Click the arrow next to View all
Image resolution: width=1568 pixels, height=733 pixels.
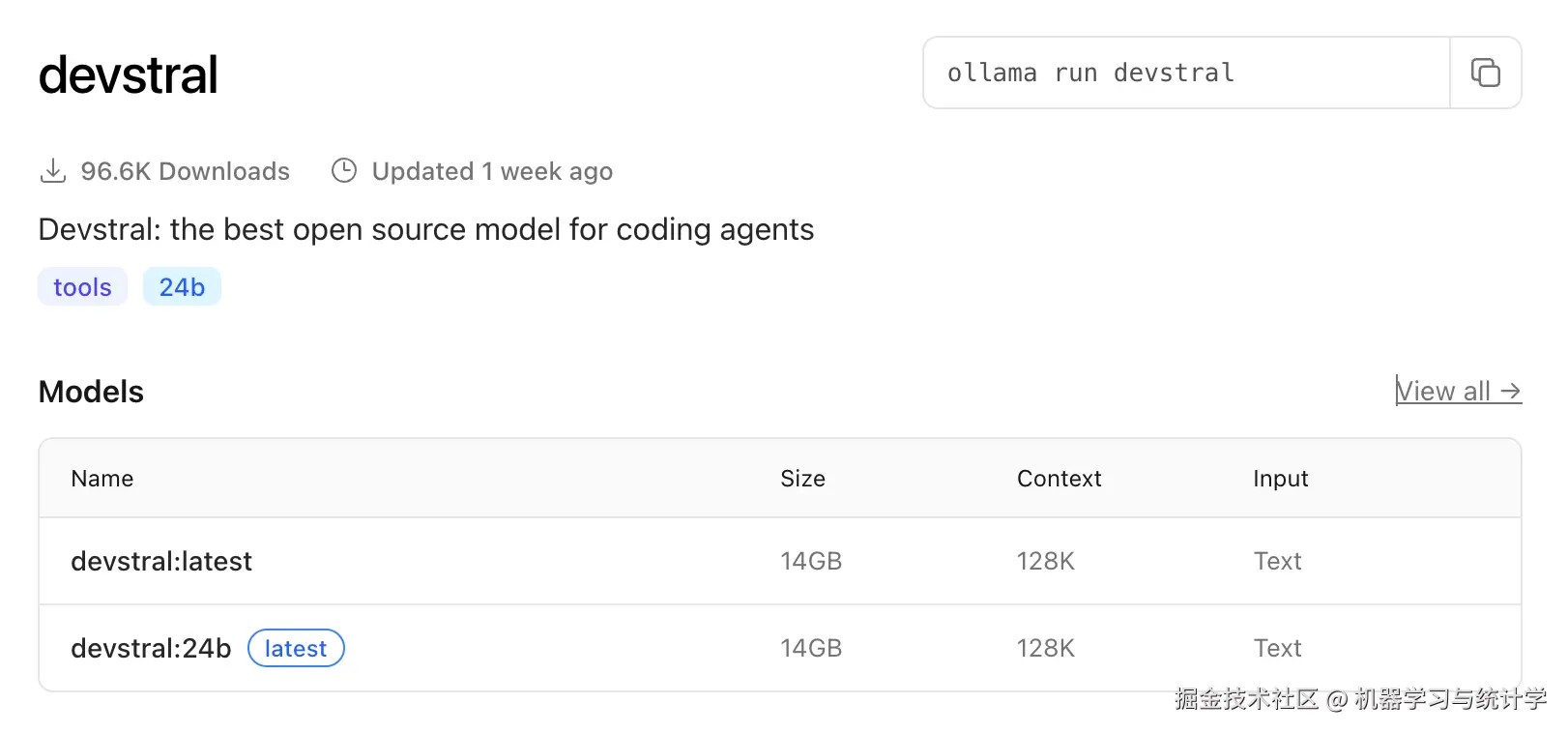tap(1511, 392)
